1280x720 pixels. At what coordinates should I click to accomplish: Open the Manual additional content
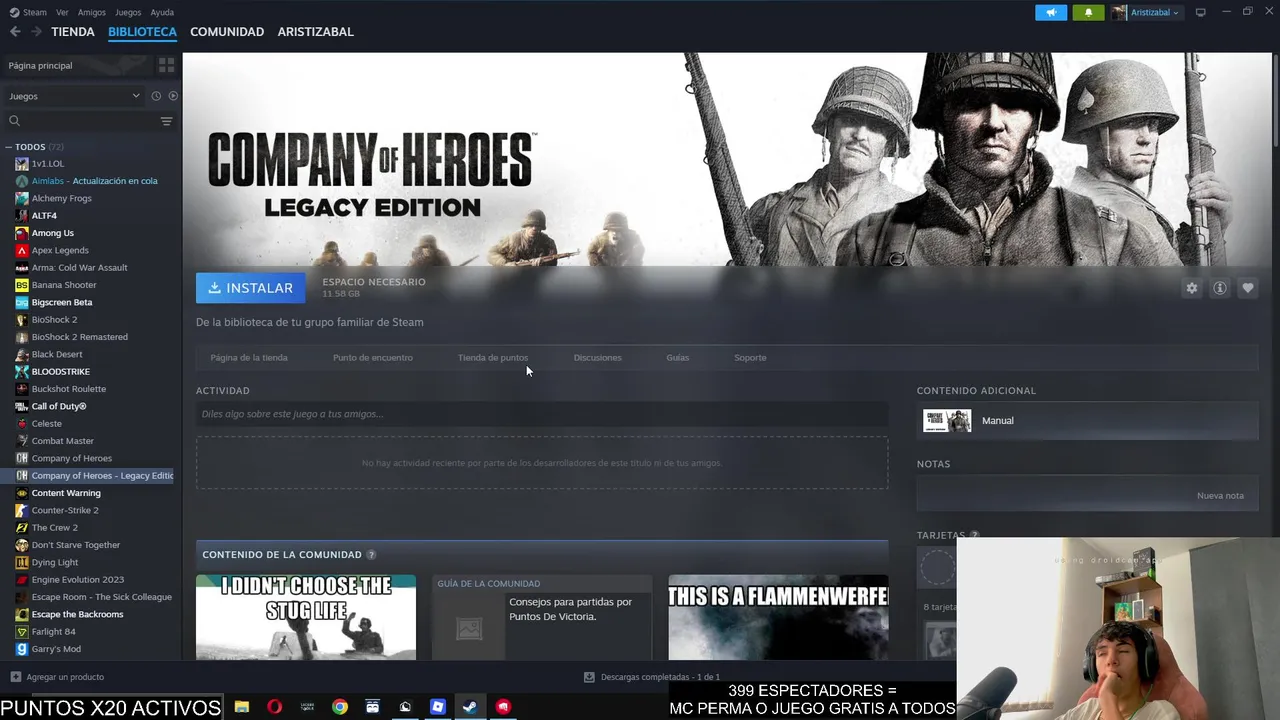[x=1087, y=421]
